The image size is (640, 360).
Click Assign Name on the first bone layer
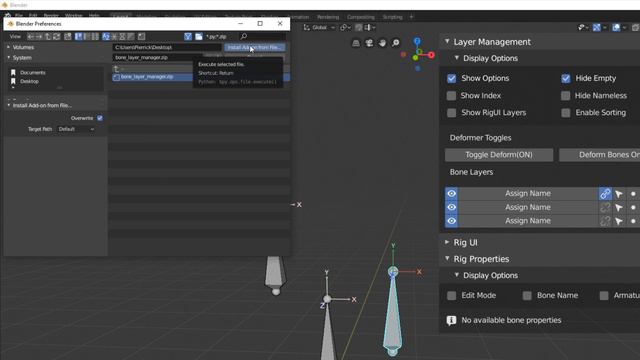pos(528,193)
